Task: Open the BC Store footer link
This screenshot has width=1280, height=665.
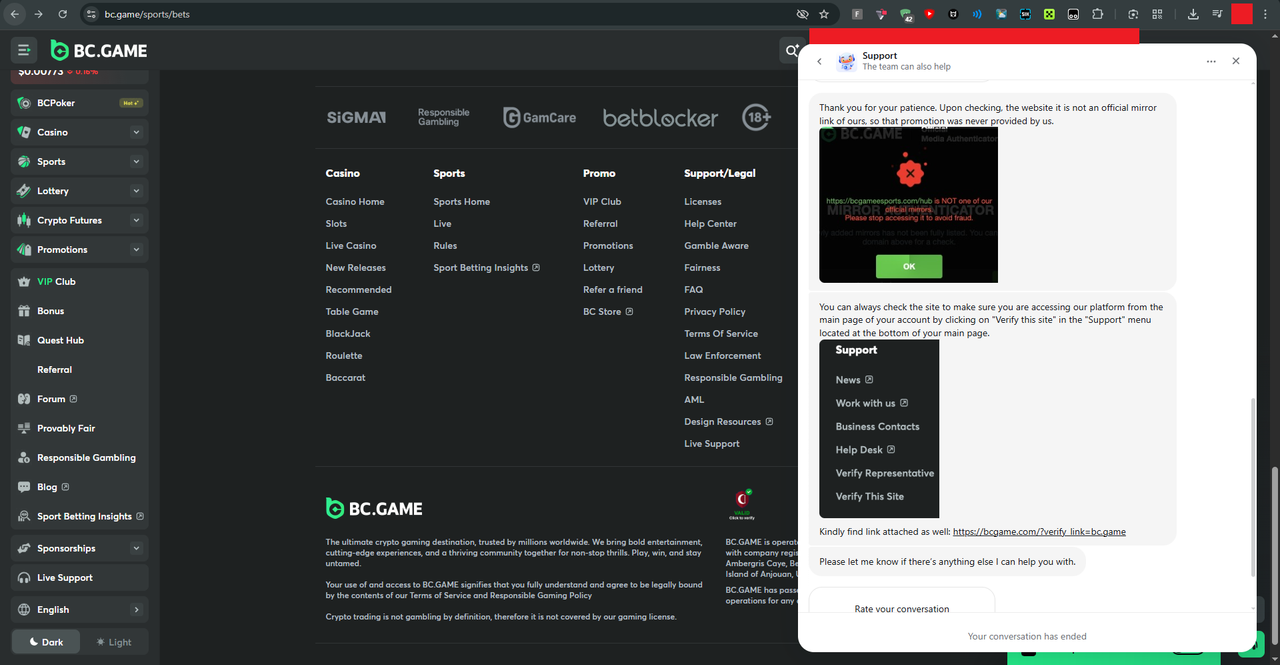Action: [608, 312]
